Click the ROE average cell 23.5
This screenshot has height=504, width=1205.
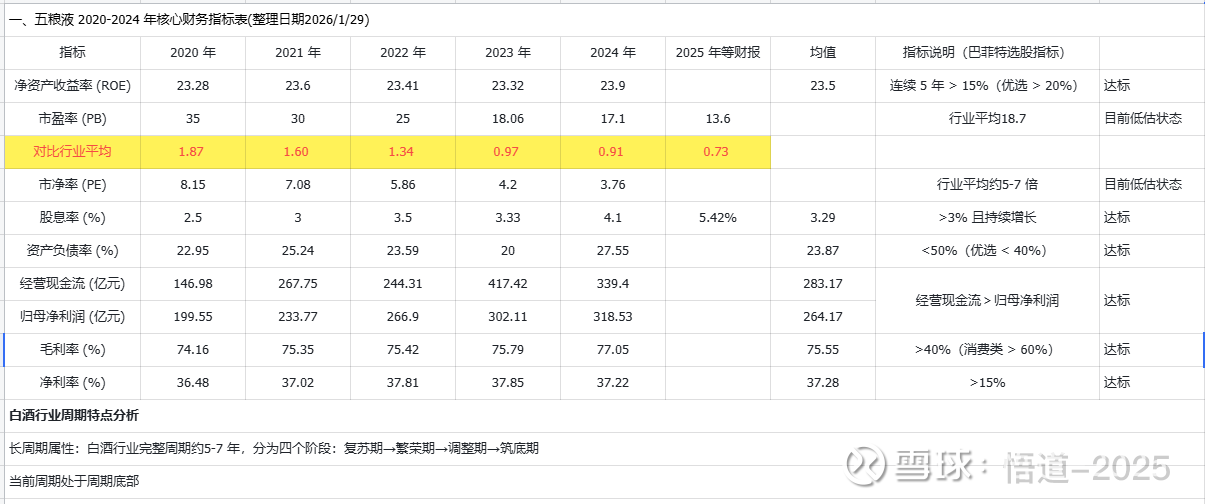click(x=823, y=86)
